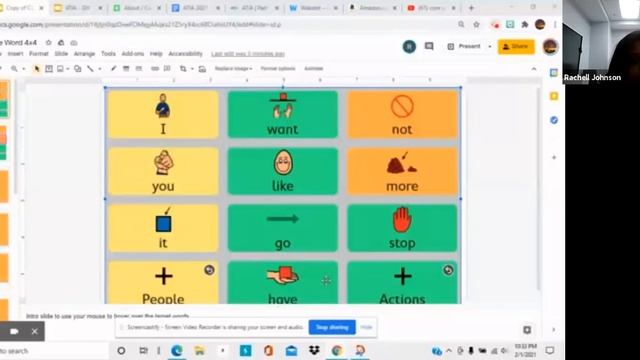Open Calendar in the side panel
The height and width of the screenshot is (360, 640).
554,73
